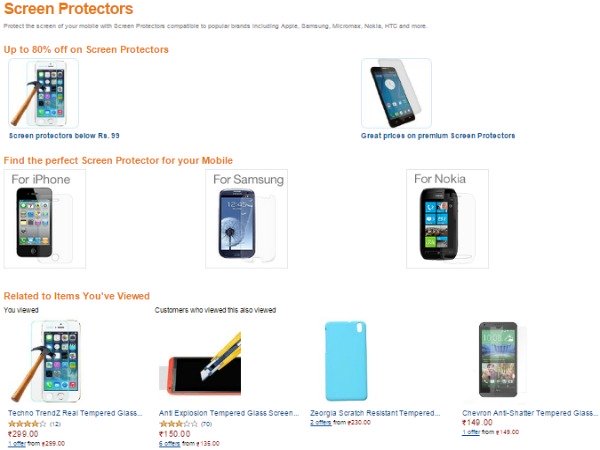
Task: Select the 'For Samsung' screen protector tile
Action: tap(246, 218)
